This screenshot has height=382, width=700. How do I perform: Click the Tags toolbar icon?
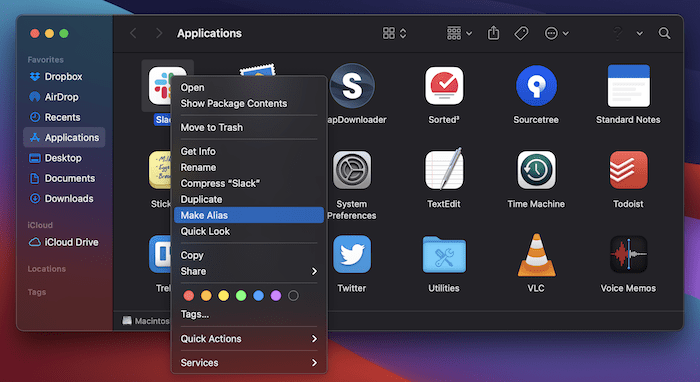click(x=521, y=33)
